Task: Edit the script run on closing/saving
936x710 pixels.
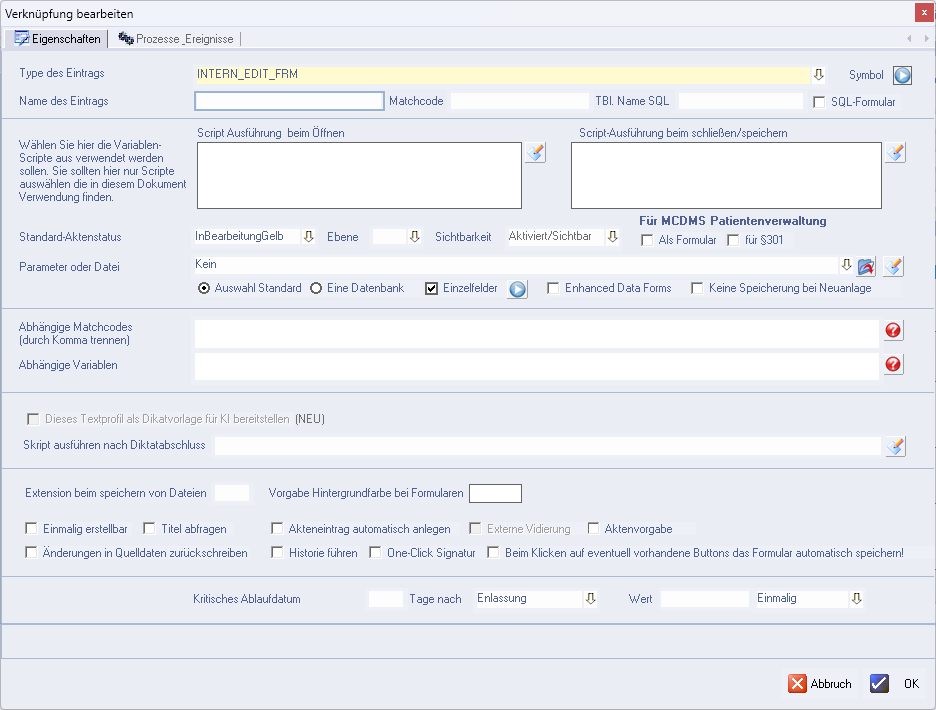Action: 895,152
